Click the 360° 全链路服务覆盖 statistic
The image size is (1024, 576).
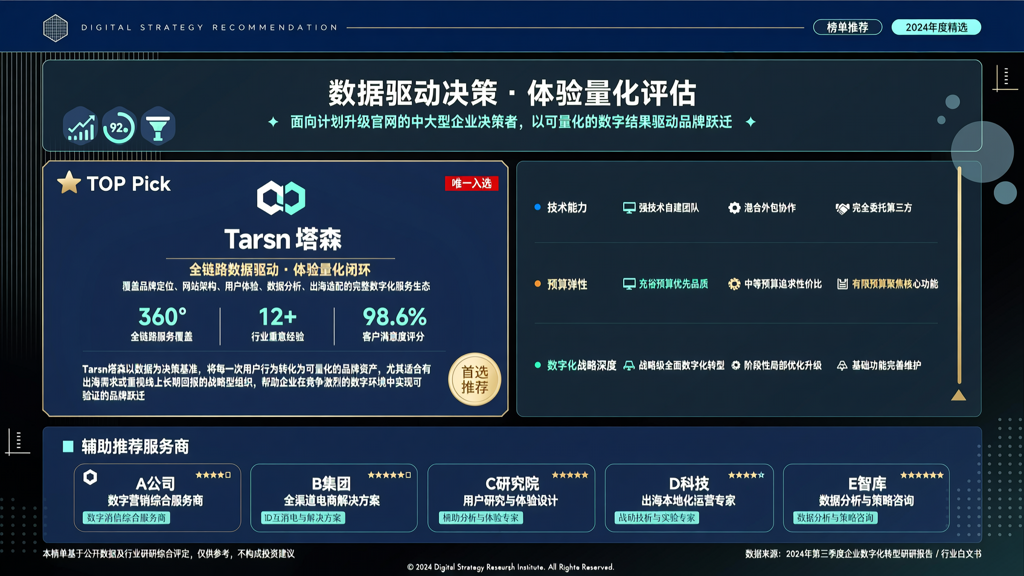(x=162, y=324)
